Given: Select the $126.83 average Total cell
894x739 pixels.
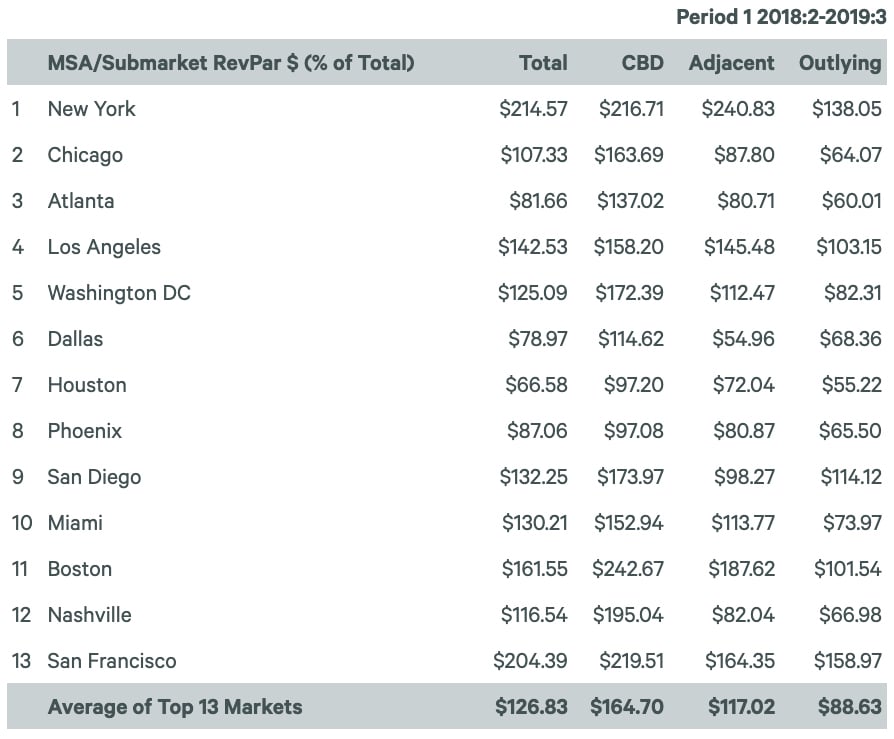Looking at the screenshot, I should (x=531, y=707).
